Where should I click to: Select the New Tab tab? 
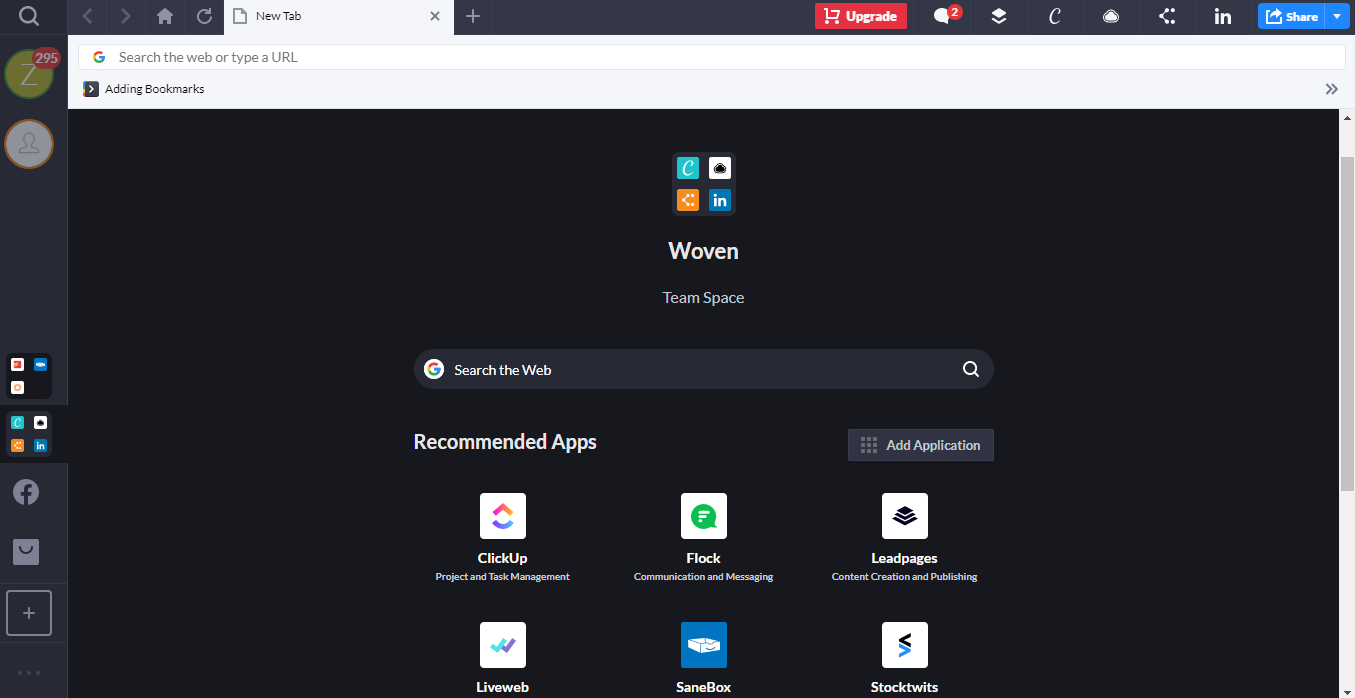click(338, 16)
